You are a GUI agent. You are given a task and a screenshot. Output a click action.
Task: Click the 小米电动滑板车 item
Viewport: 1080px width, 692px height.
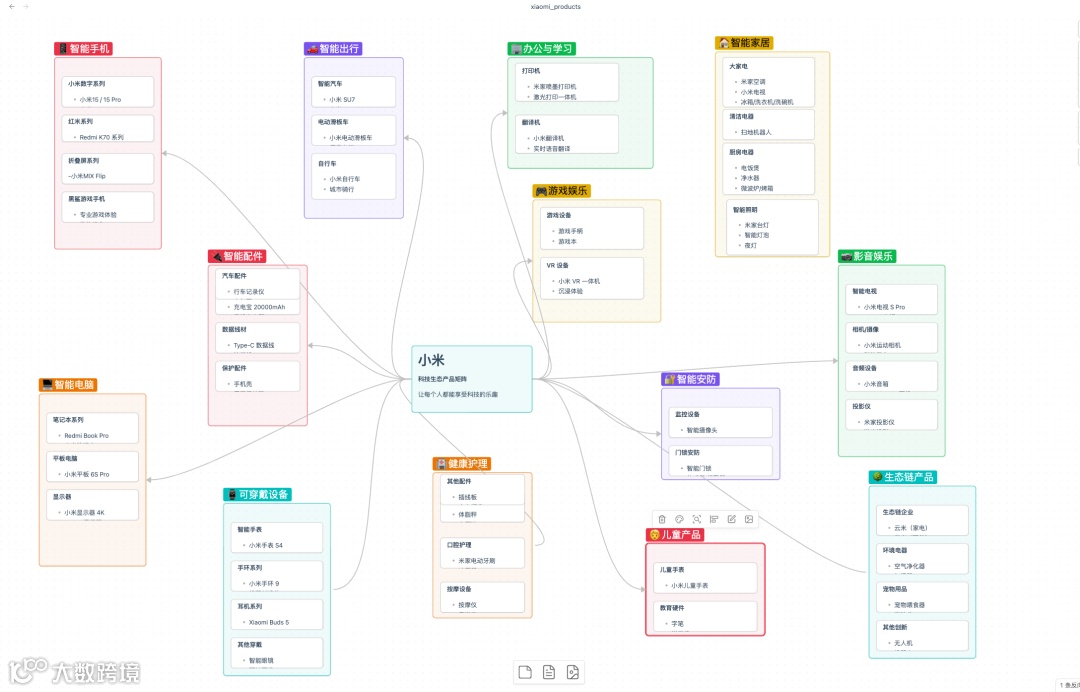351,138
